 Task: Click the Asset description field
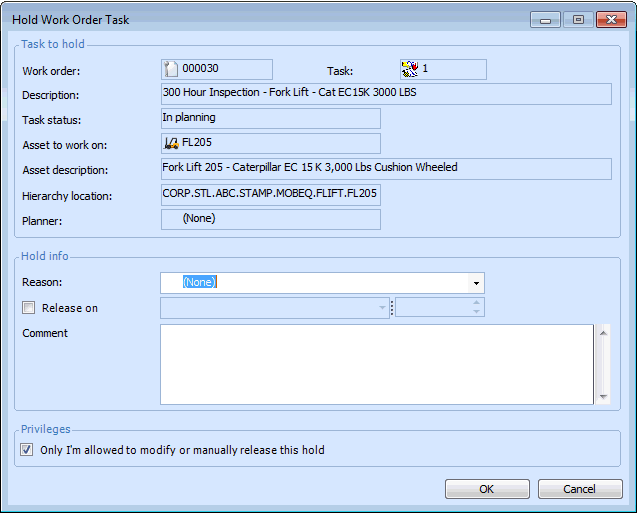click(x=386, y=168)
